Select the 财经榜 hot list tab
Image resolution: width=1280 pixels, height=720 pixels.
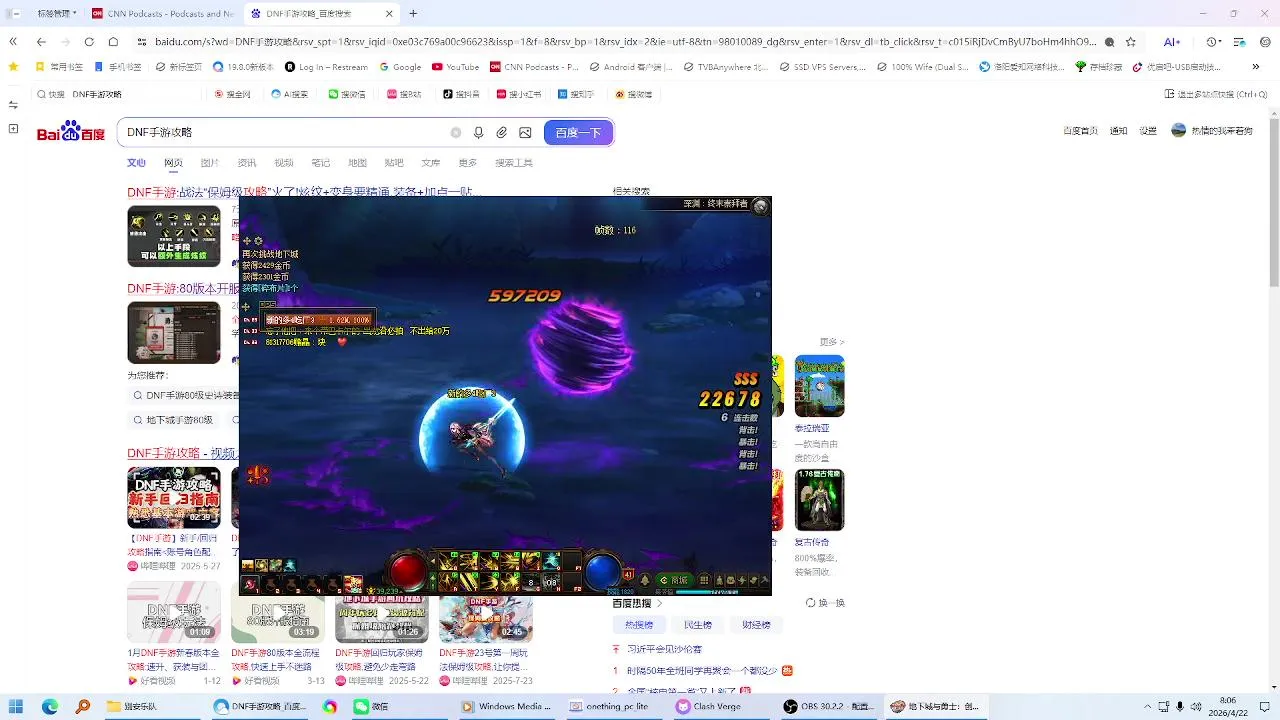(x=757, y=624)
